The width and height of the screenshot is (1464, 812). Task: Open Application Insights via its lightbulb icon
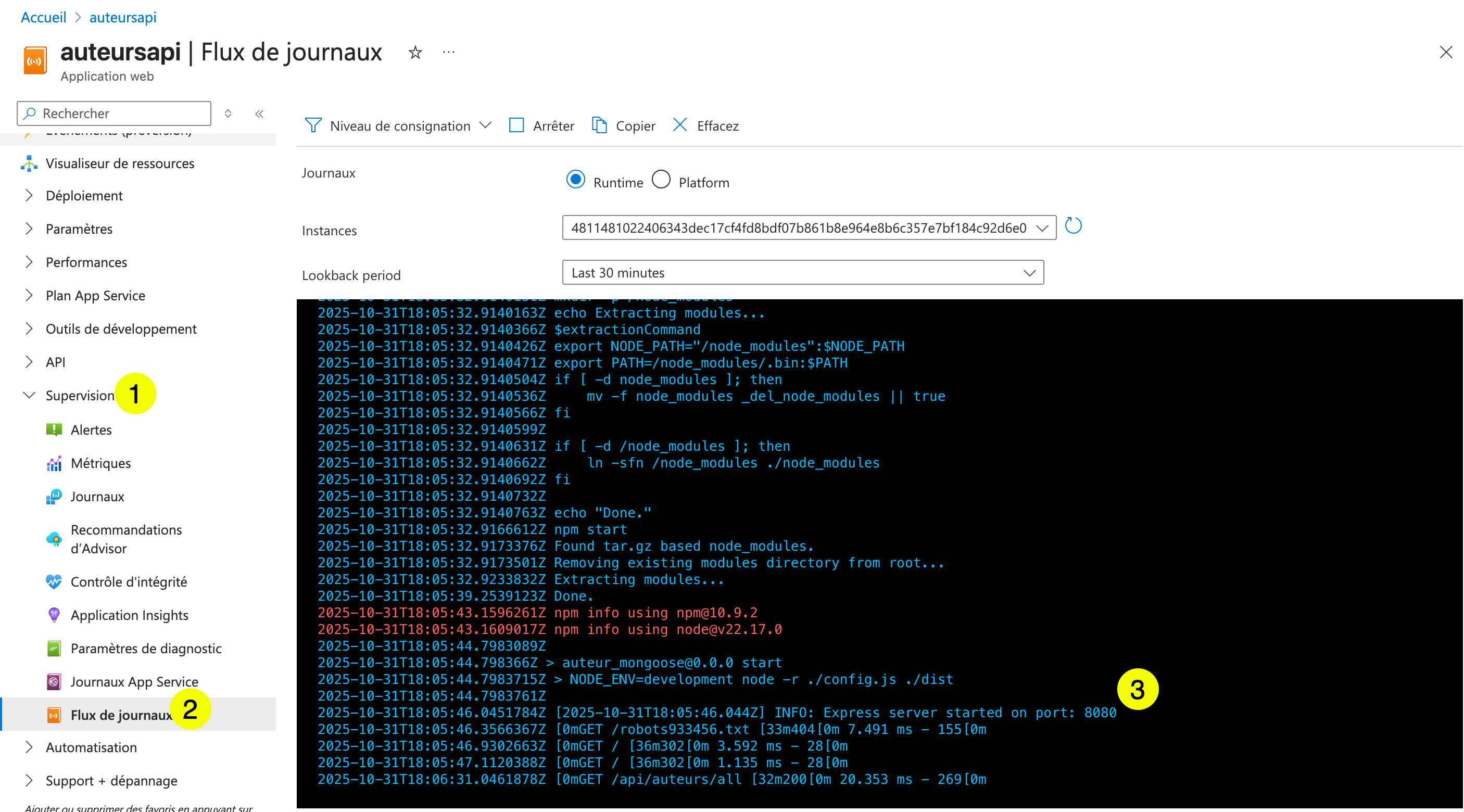click(54, 615)
